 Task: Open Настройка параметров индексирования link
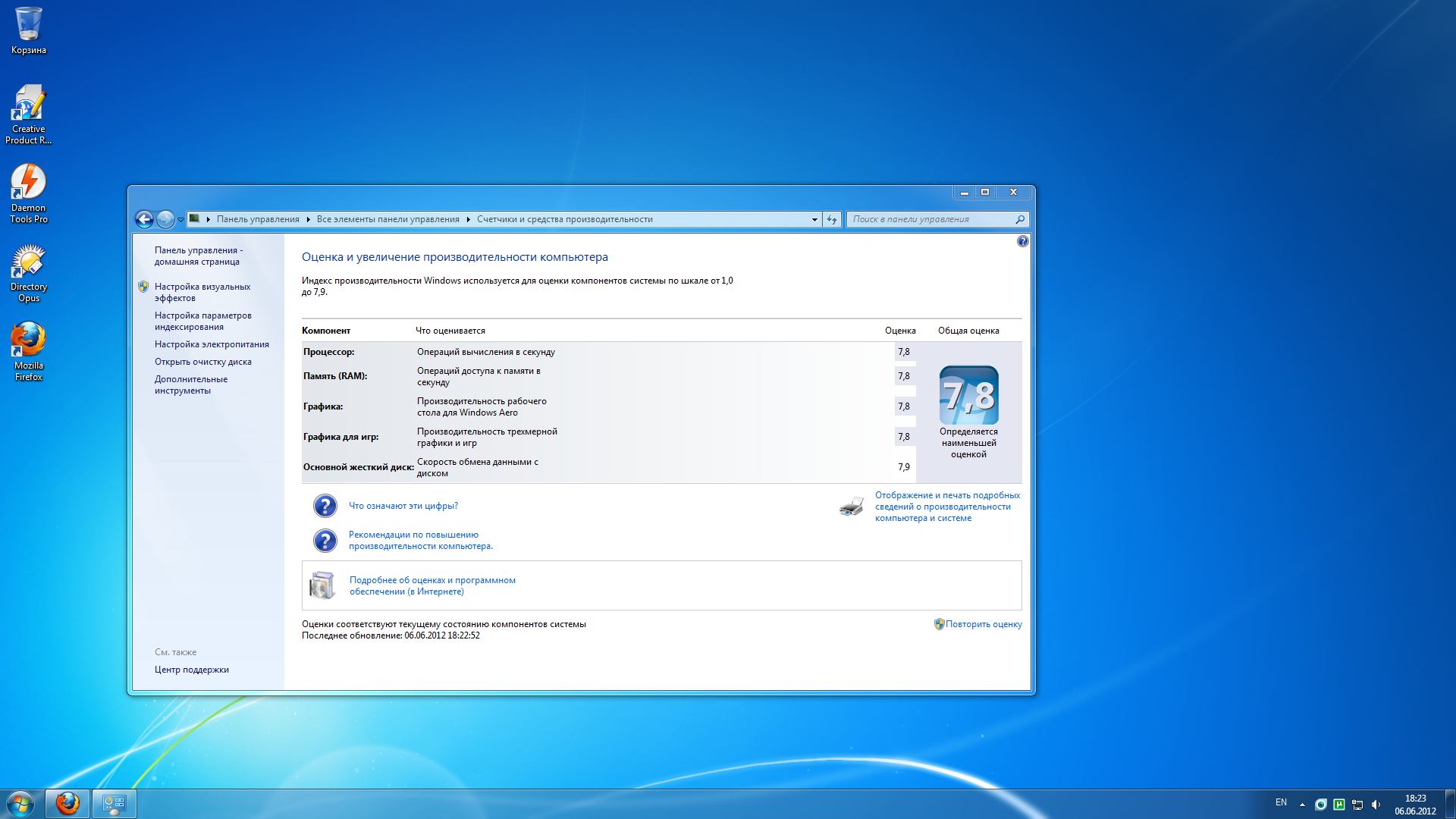[203, 321]
